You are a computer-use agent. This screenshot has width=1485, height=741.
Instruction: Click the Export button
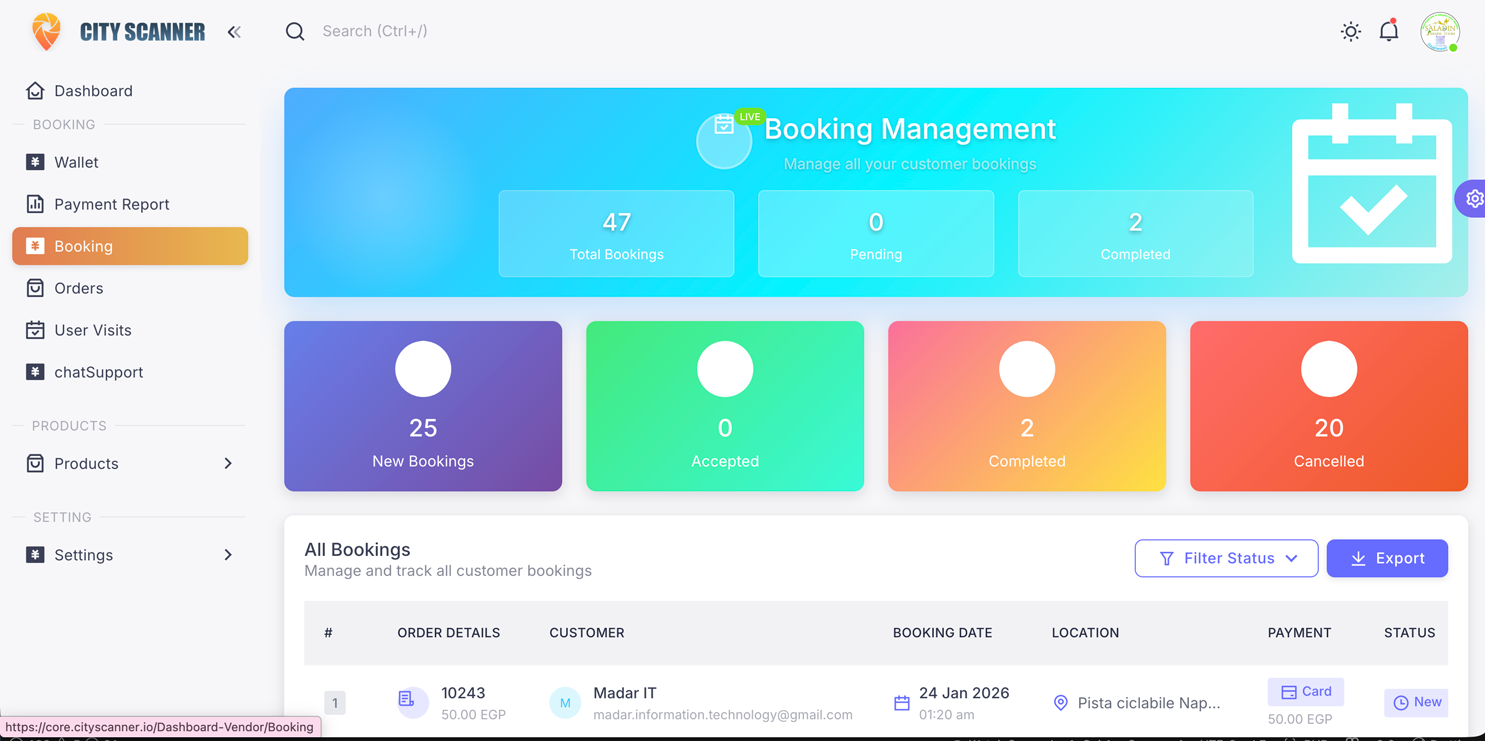(x=1387, y=558)
